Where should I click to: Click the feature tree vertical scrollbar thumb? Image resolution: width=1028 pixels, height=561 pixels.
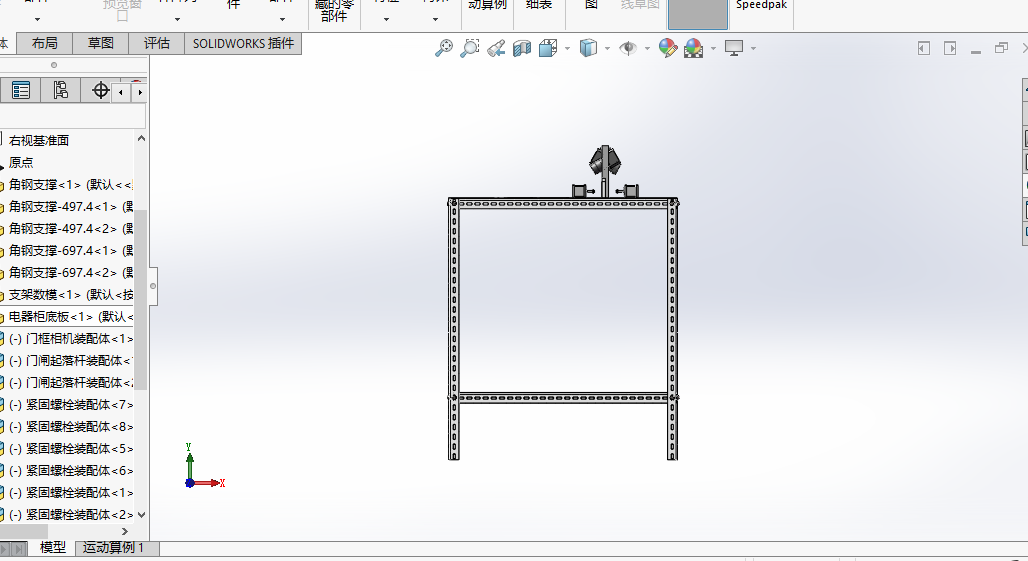(140, 300)
